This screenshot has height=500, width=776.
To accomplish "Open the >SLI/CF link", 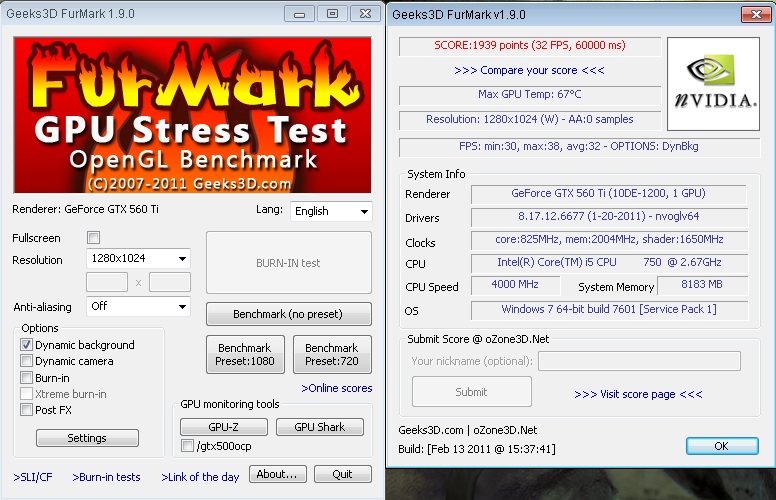I will (33, 477).
